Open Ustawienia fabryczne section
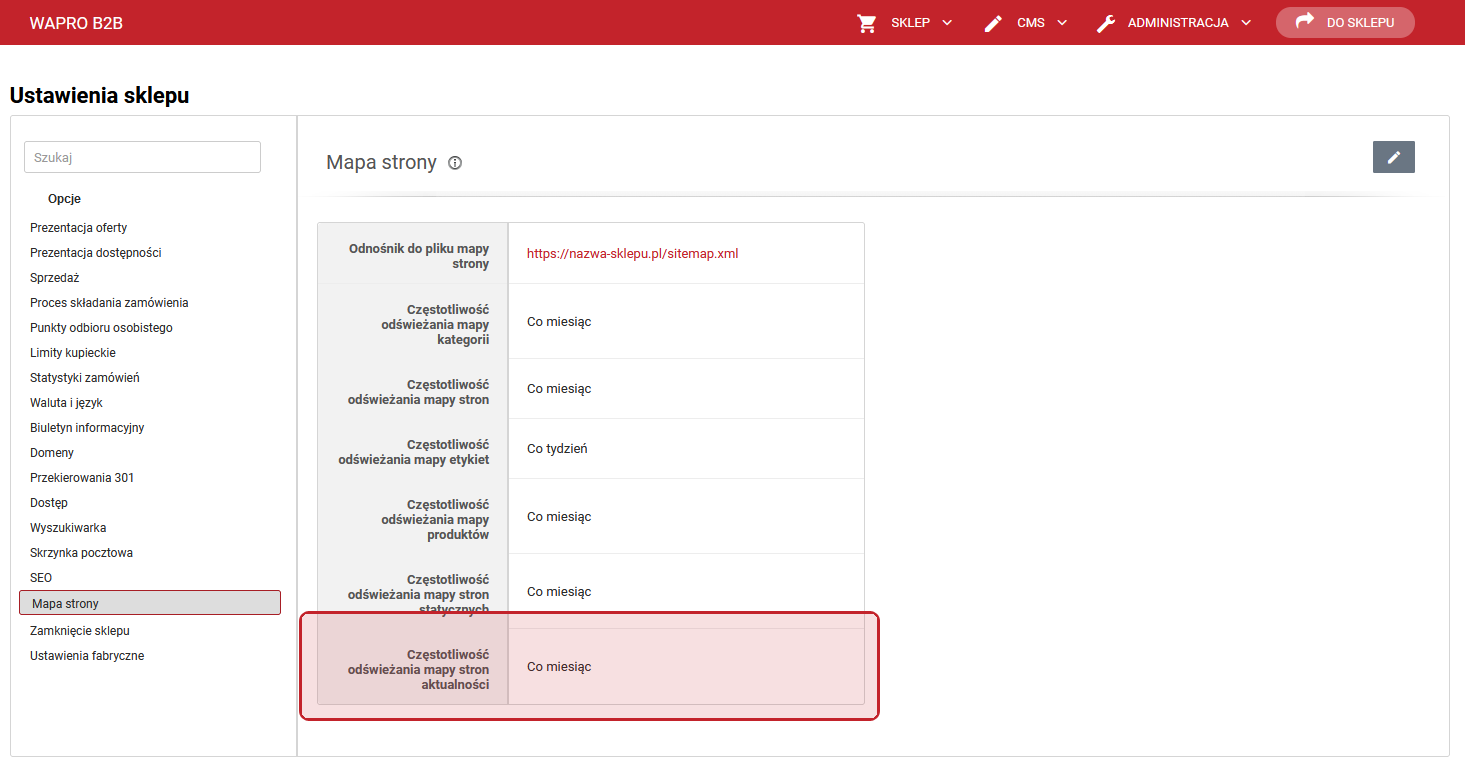 (87, 656)
